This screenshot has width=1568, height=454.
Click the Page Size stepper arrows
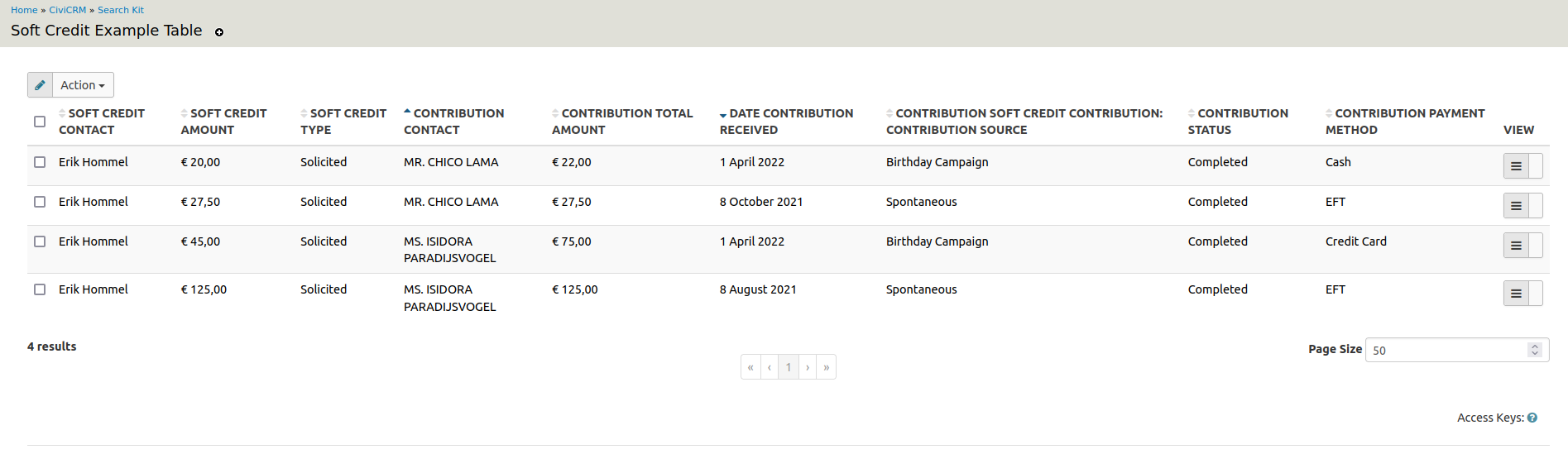tap(1535, 350)
